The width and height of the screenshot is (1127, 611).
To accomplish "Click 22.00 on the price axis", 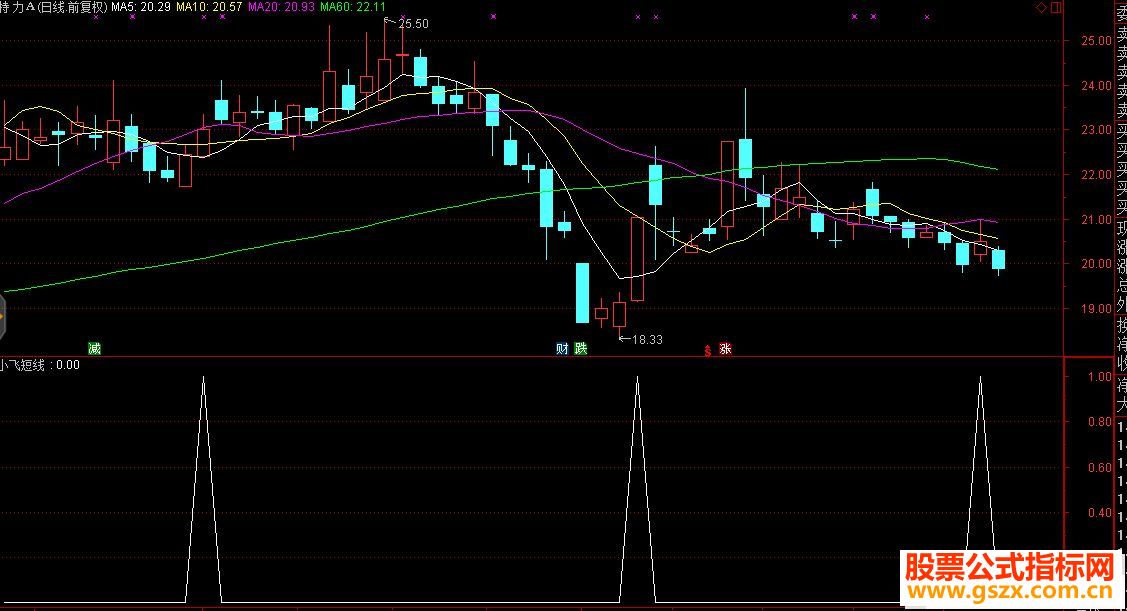I will coord(1096,175).
